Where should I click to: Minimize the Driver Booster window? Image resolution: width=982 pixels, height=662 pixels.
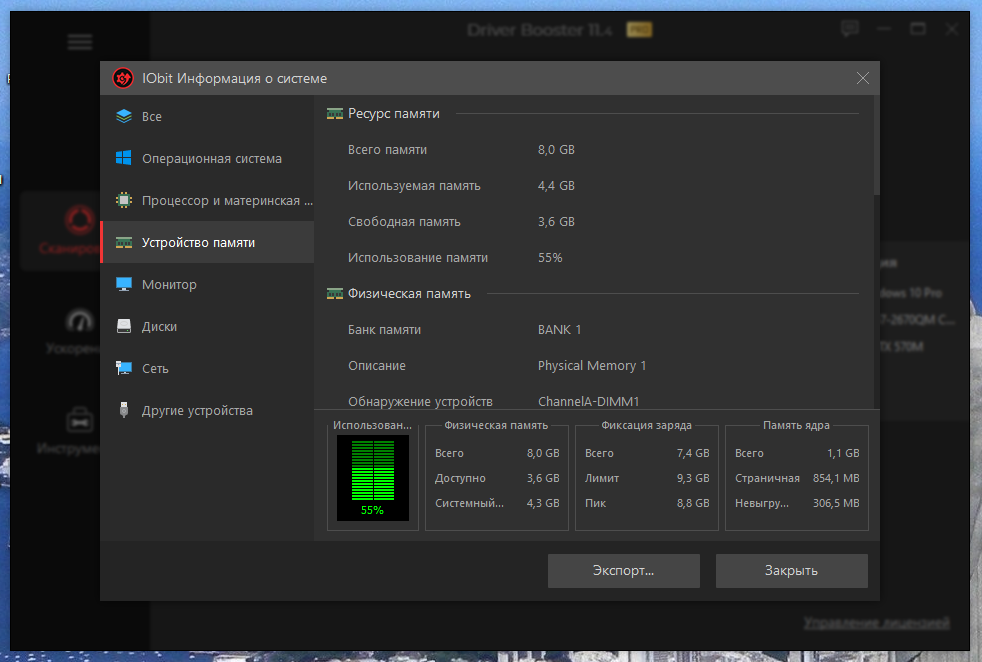click(x=884, y=29)
